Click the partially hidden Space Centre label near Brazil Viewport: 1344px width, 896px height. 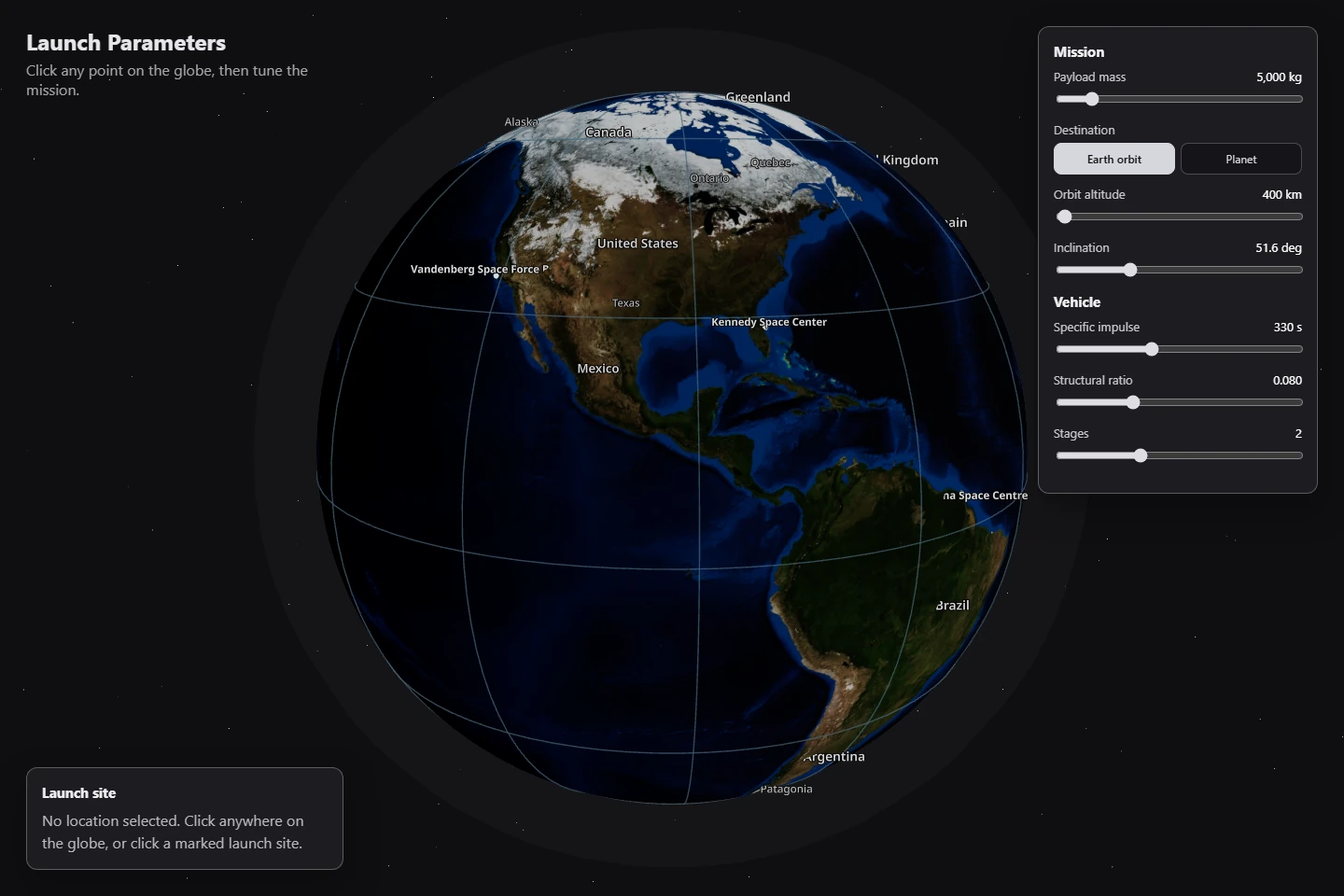[x=985, y=496]
